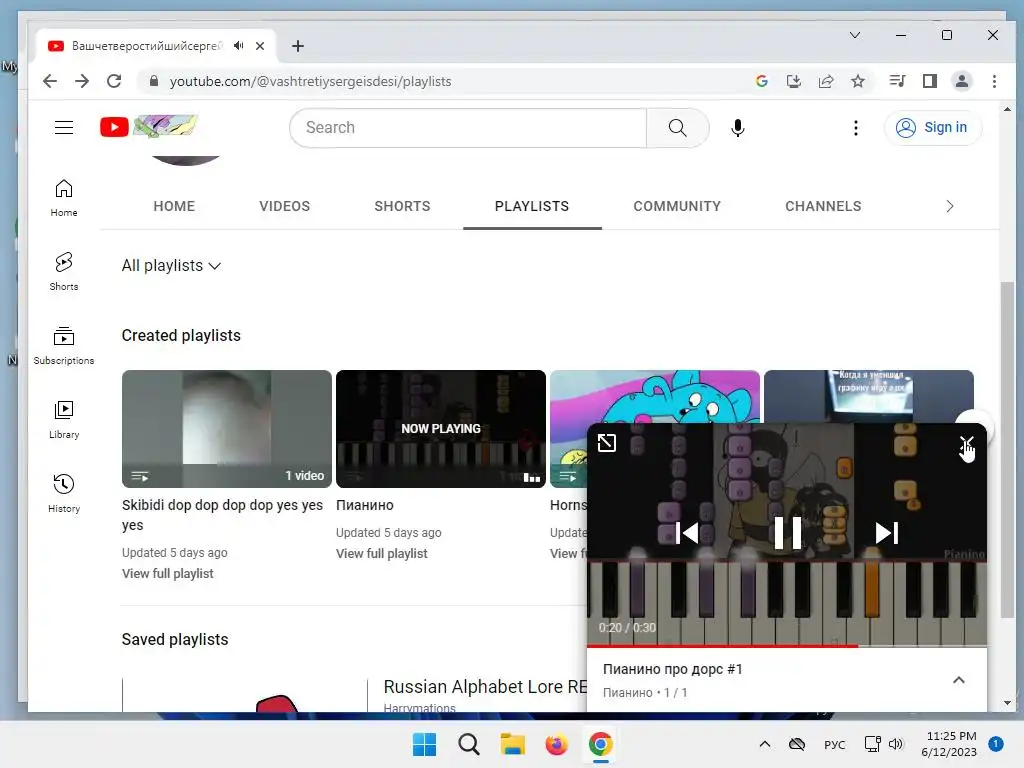Open File Explorer from taskbar
Viewport: 1024px width, 768px height.
(513, 744)
